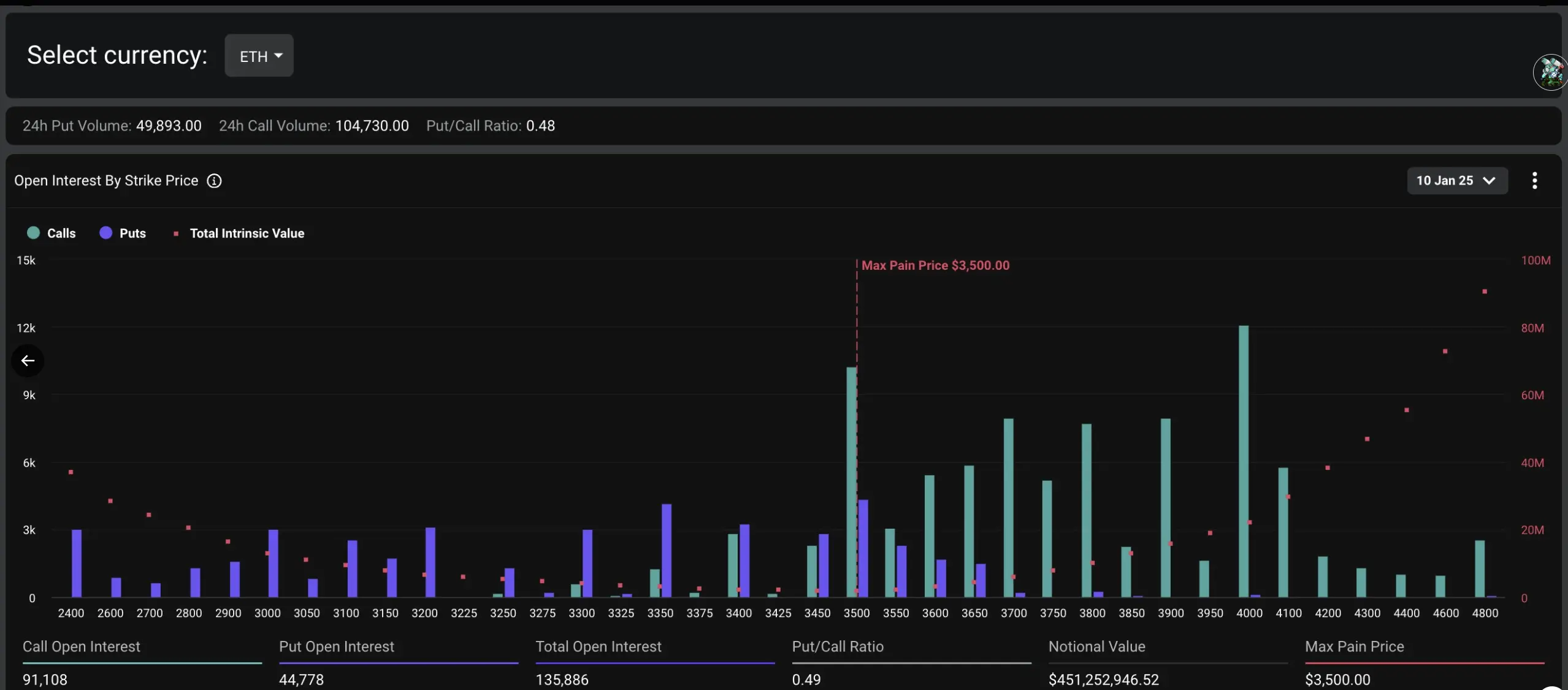Expand the 10 Jan 25 expiry dropdown
Viewport: 1568px width, 690px height.
click(1445, 181)
